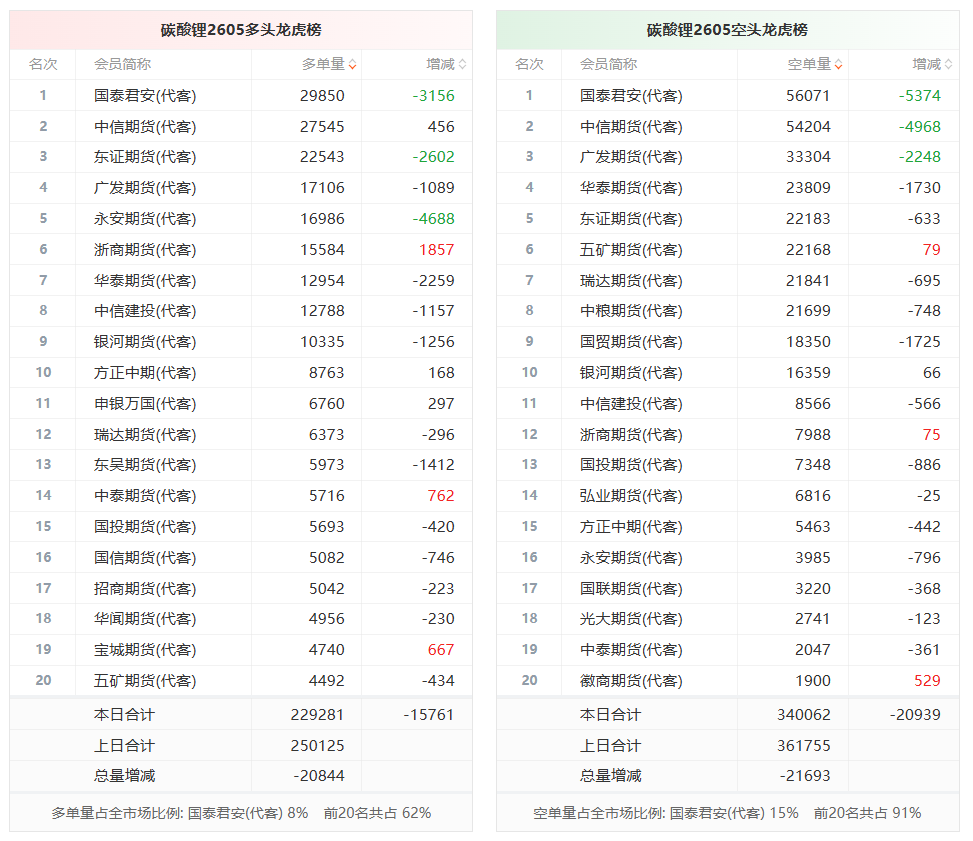
Task: Select 广发期货(代客) in short table
Action: point(631,157)
